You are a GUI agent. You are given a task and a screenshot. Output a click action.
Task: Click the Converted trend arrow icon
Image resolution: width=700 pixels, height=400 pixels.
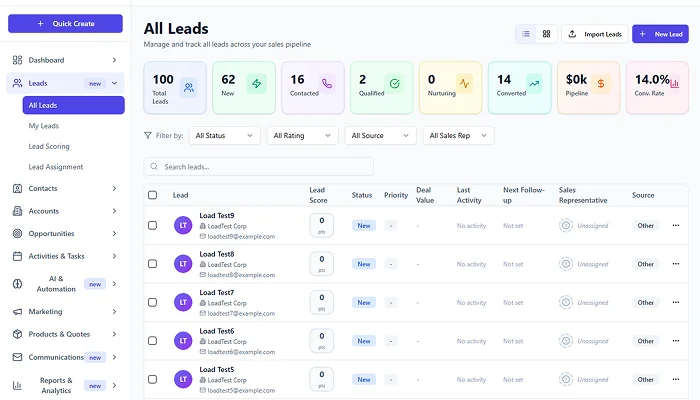click(x=533, y=84)
